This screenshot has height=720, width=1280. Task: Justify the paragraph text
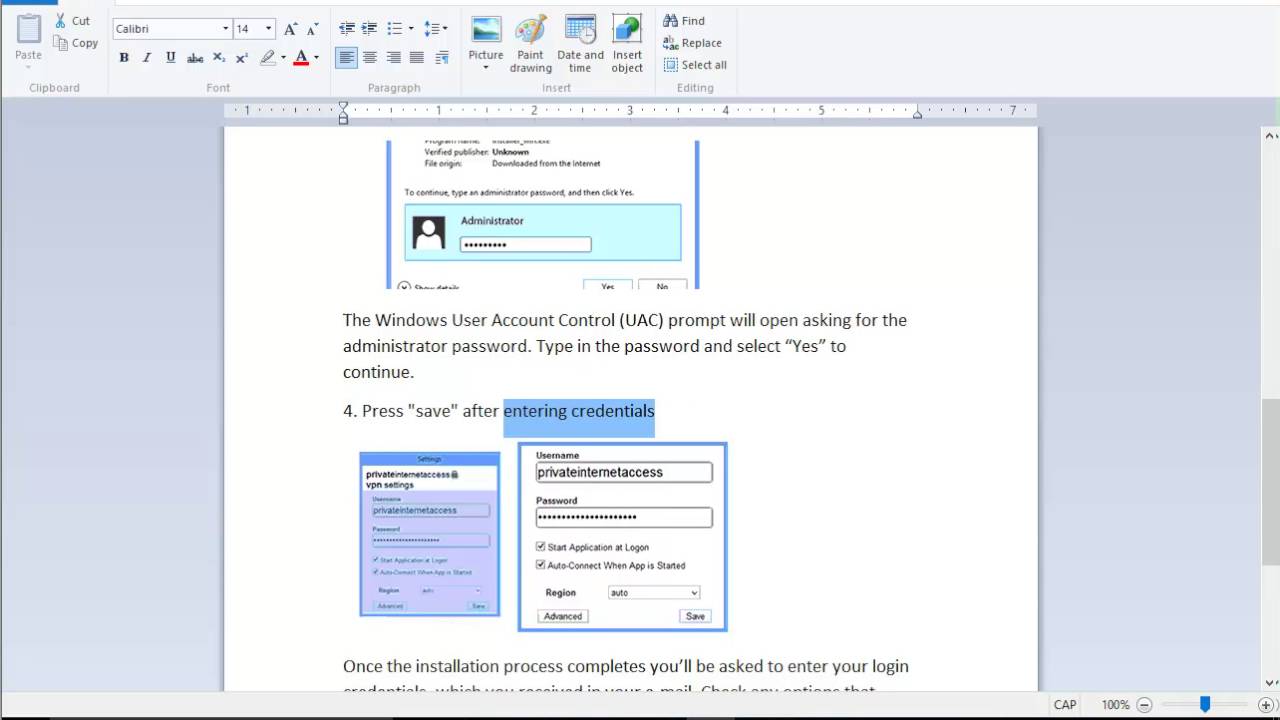click(x=417, y=58)
